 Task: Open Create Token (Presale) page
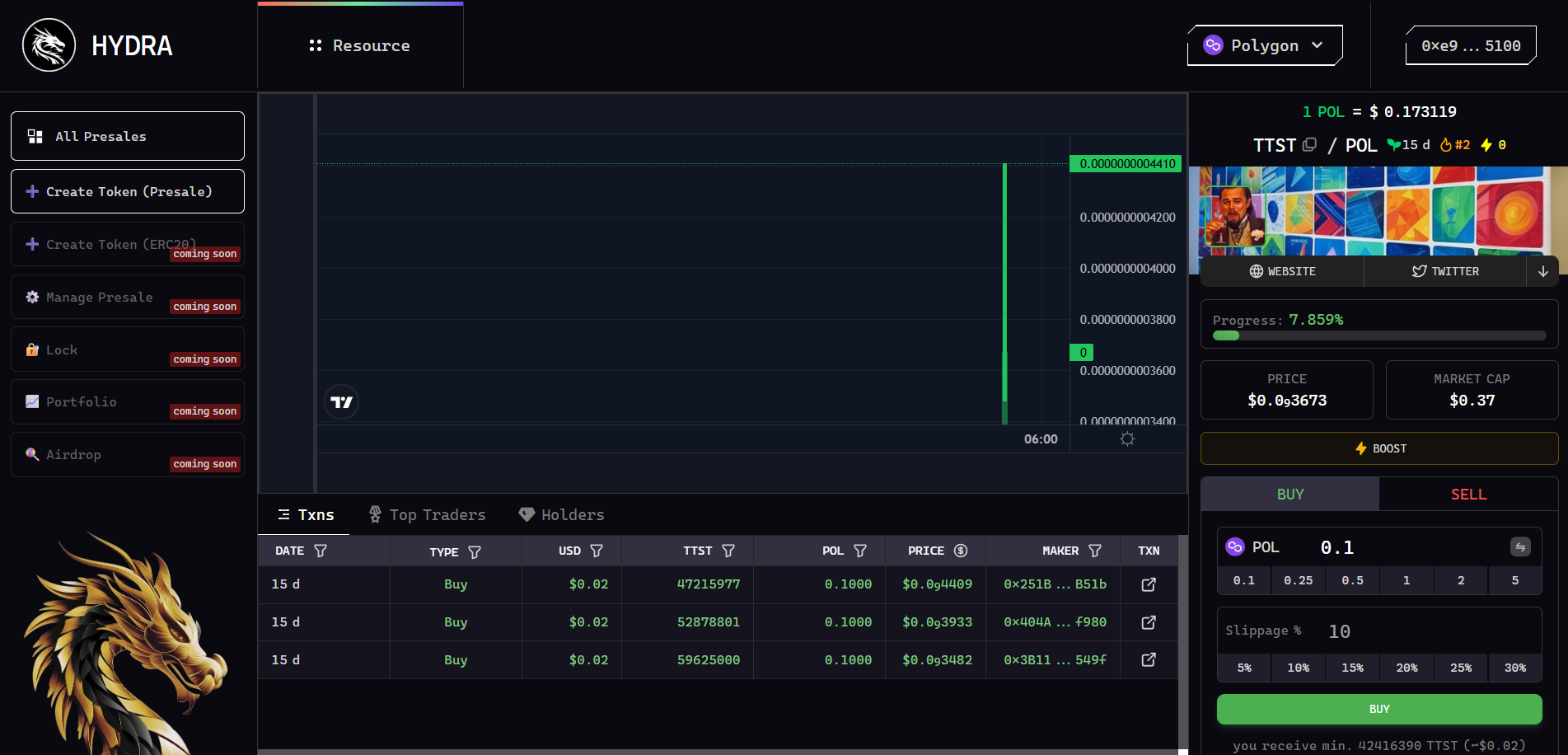click(128, 191)
